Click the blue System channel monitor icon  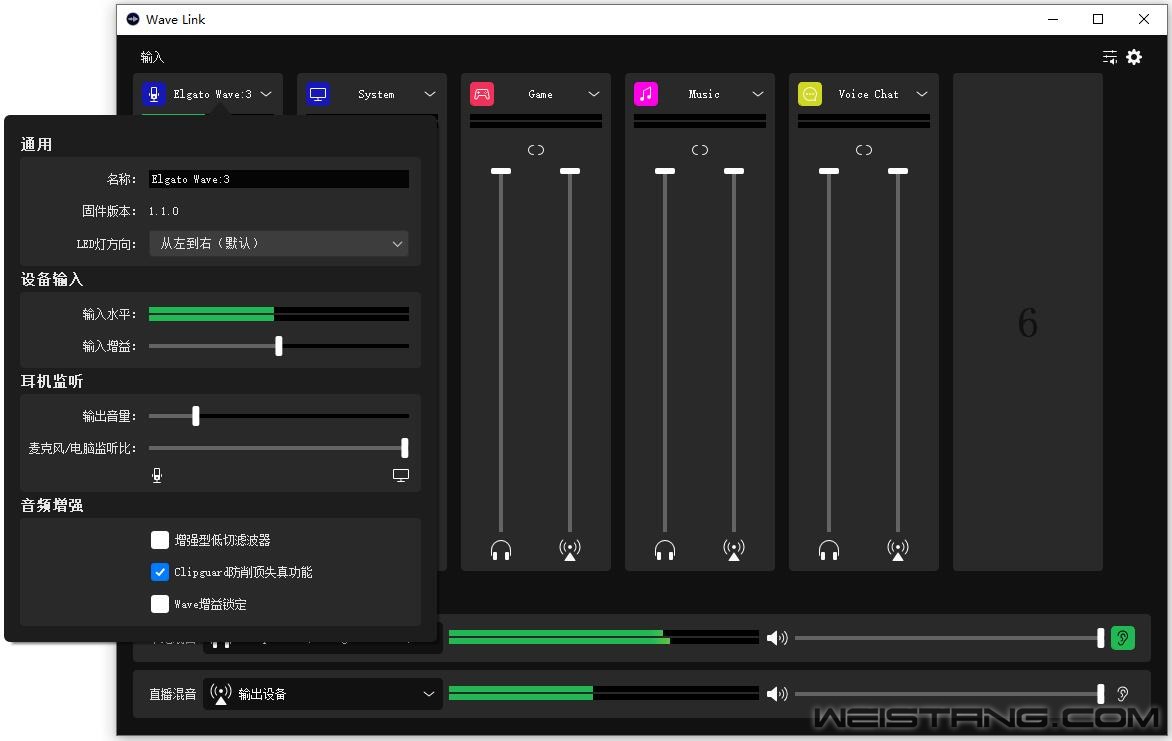click(318, 94)
